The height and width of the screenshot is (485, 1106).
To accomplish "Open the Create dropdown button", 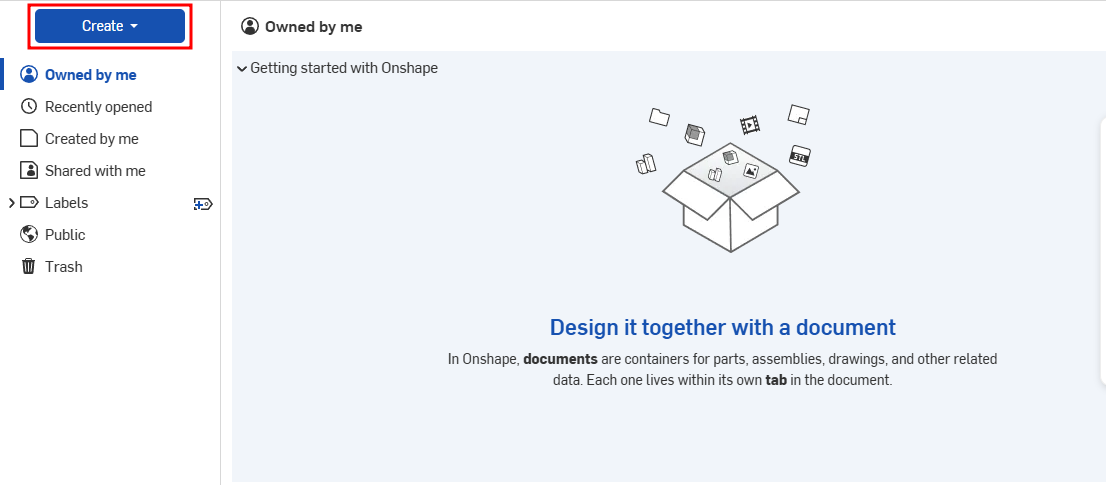I will (109, 26).
